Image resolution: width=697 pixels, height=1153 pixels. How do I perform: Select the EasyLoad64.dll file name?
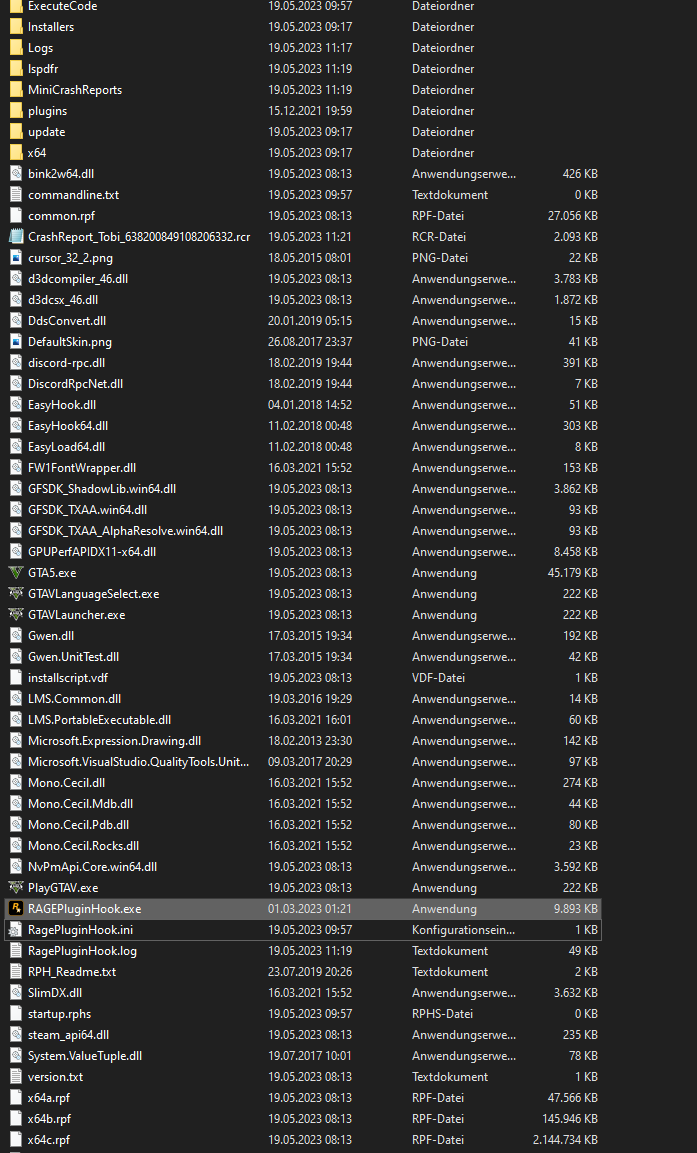point(66,447)
